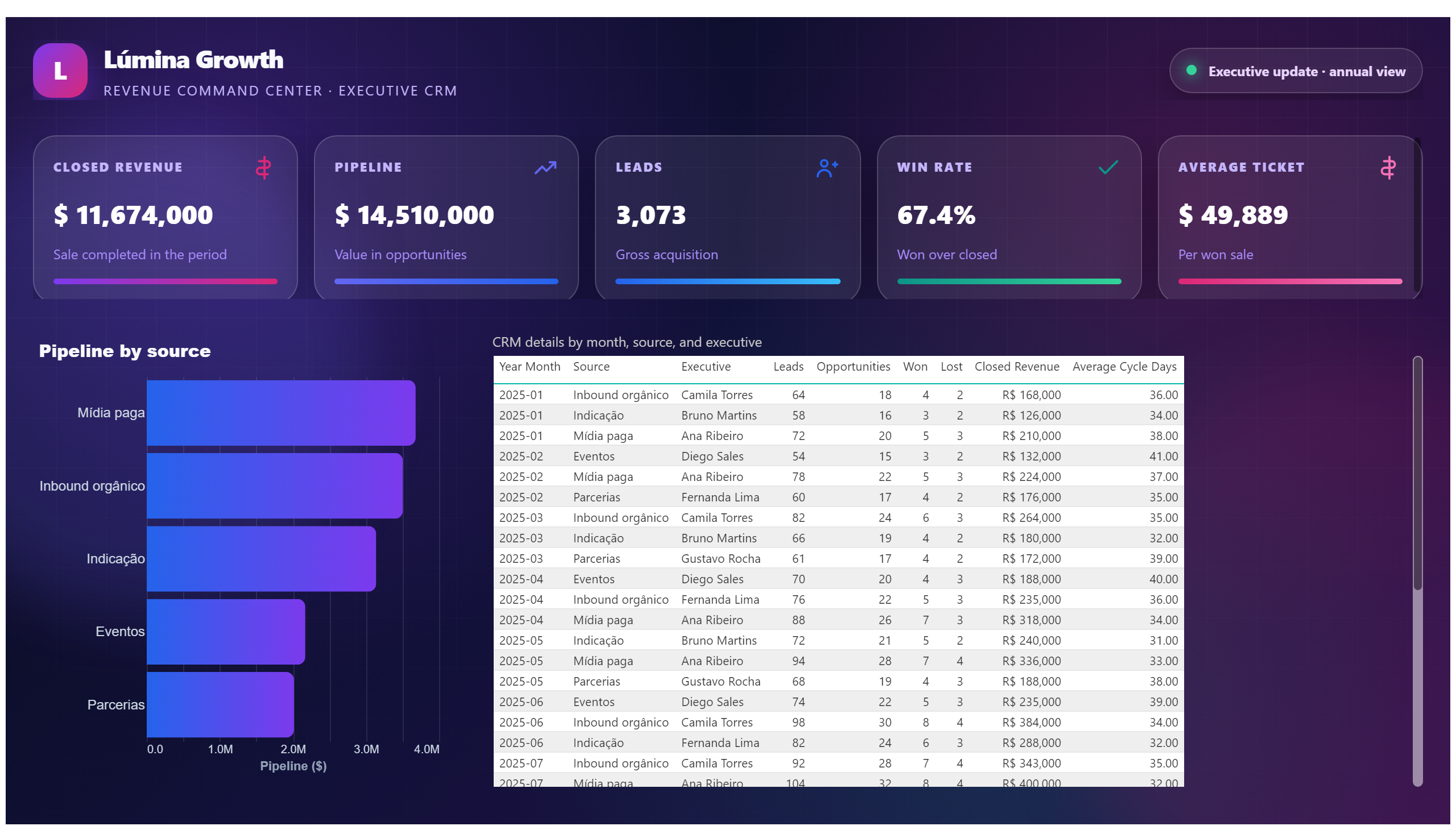Sort by the Opportunities column header

tap(853, 367)
